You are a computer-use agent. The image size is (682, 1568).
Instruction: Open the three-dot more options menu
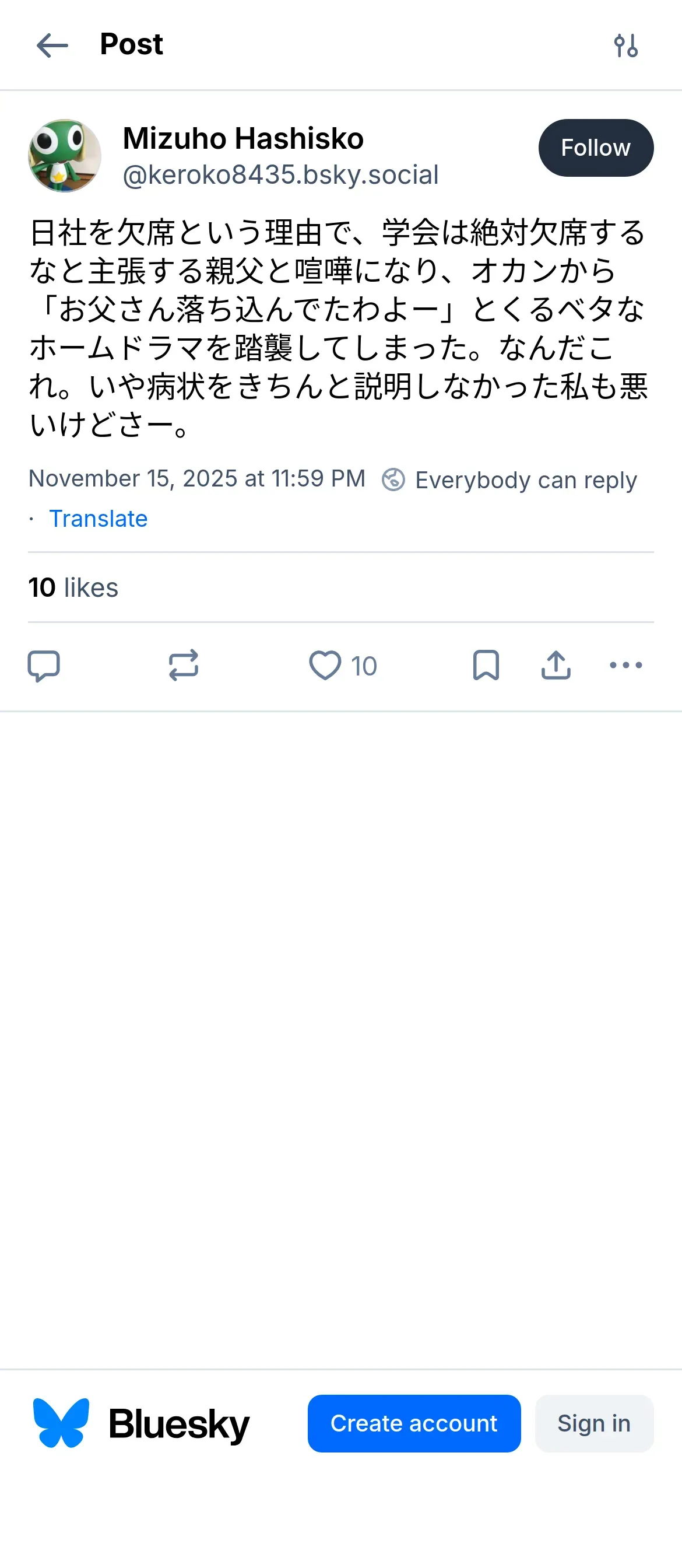[x=625, y=666]
